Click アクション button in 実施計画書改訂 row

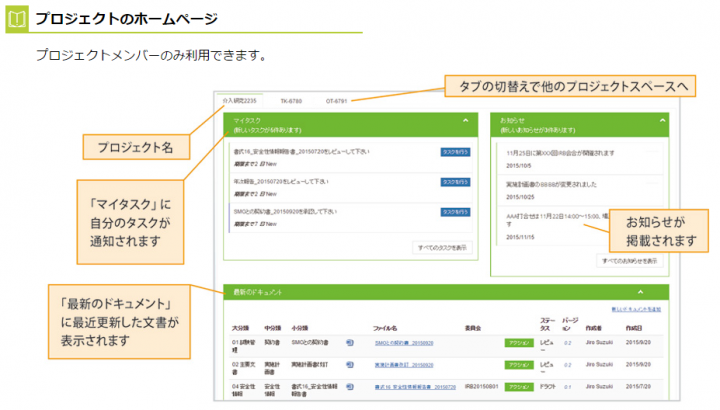point(519,365)
